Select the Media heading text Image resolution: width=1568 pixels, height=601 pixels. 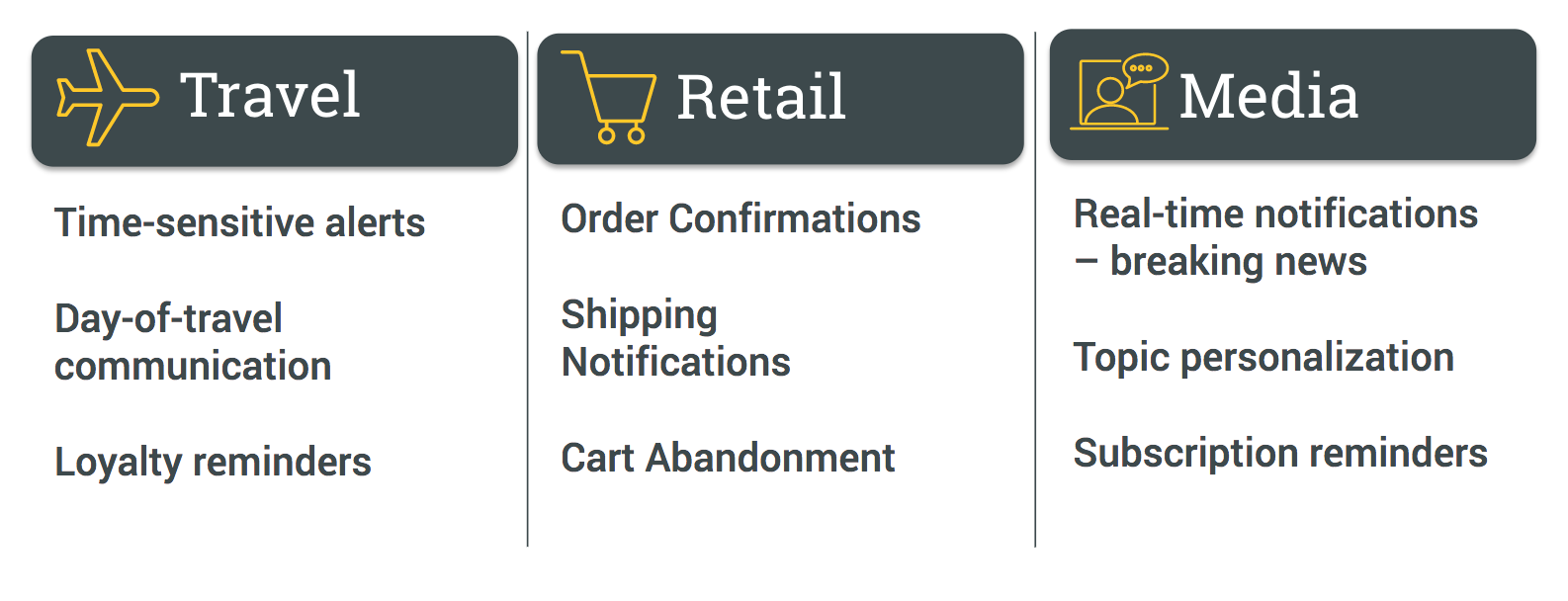click(x=1268, y=97)
